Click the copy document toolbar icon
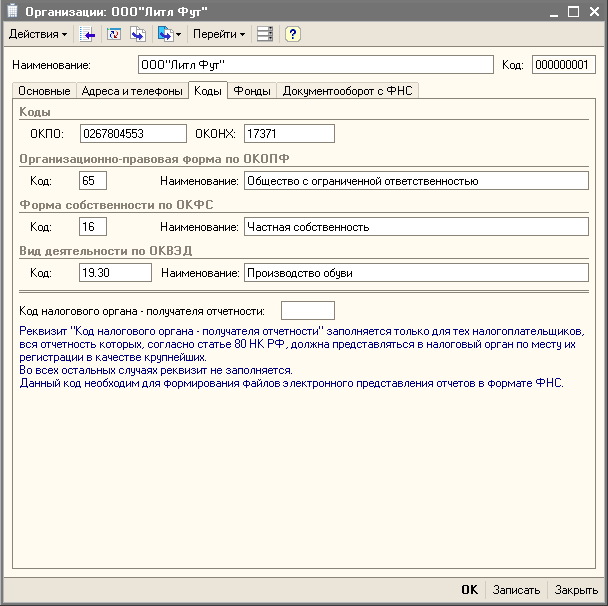Image resolution: width=608 pixels, height=606 pixels. (137, 34)
